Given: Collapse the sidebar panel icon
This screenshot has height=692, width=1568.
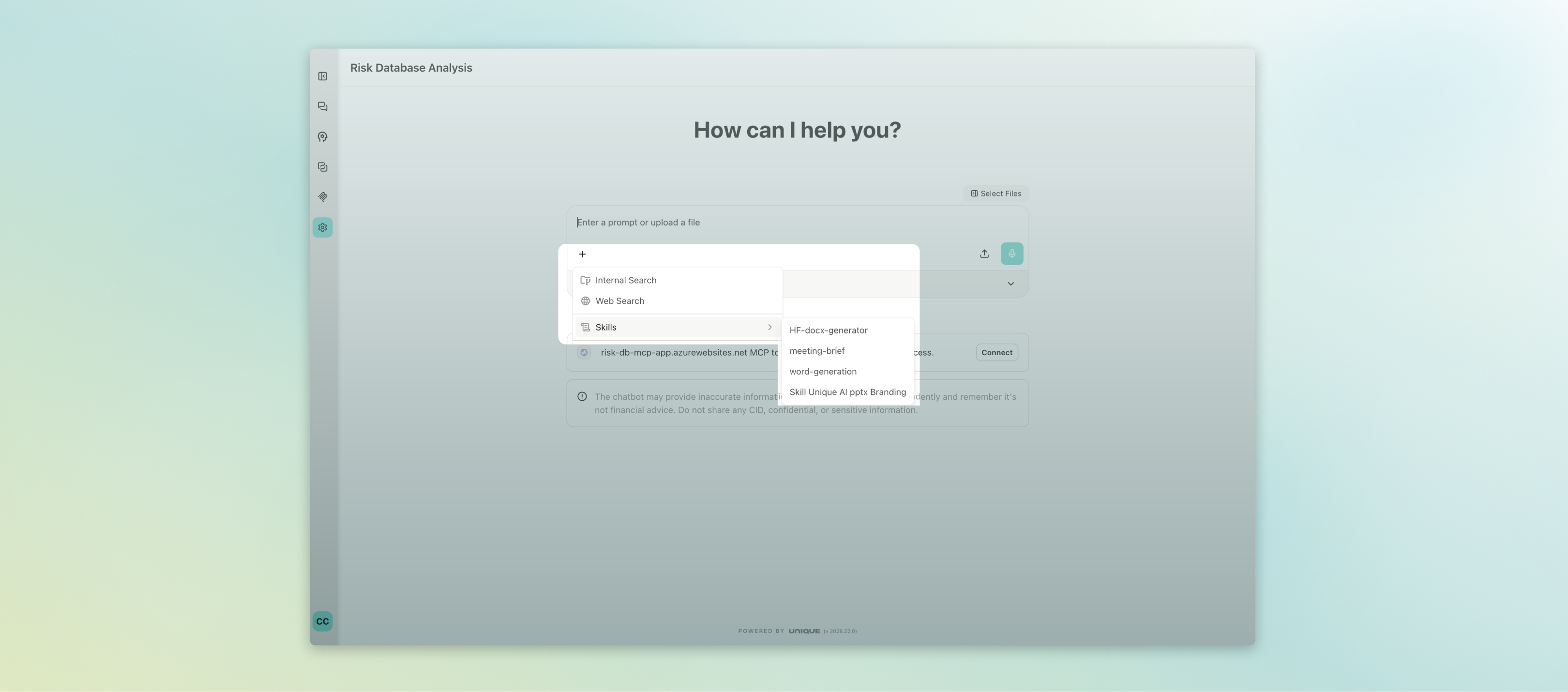Looking at the screenshot, I should pos(323,76).
